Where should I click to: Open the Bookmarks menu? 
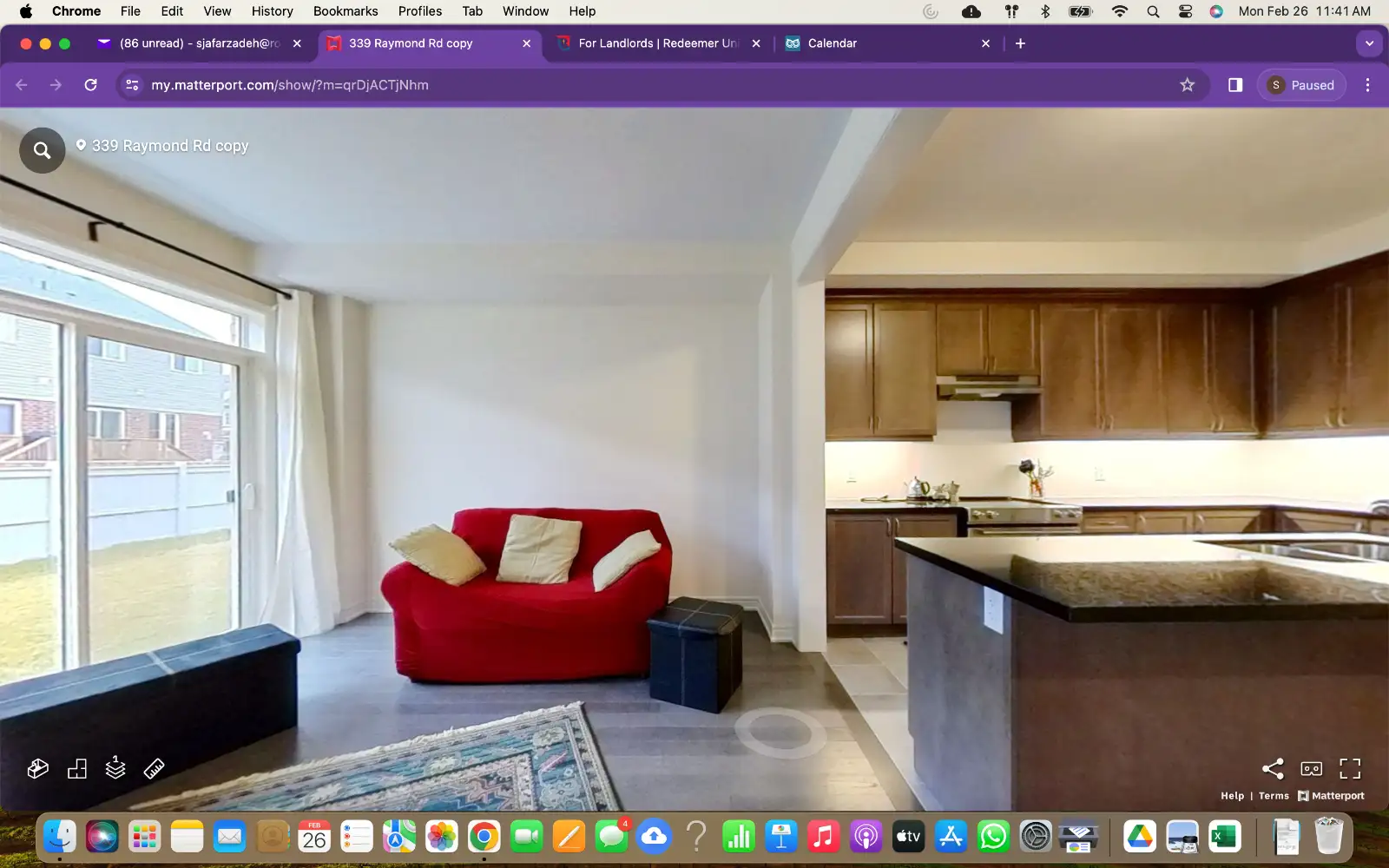pyautogui.click(x=346, y=11)
